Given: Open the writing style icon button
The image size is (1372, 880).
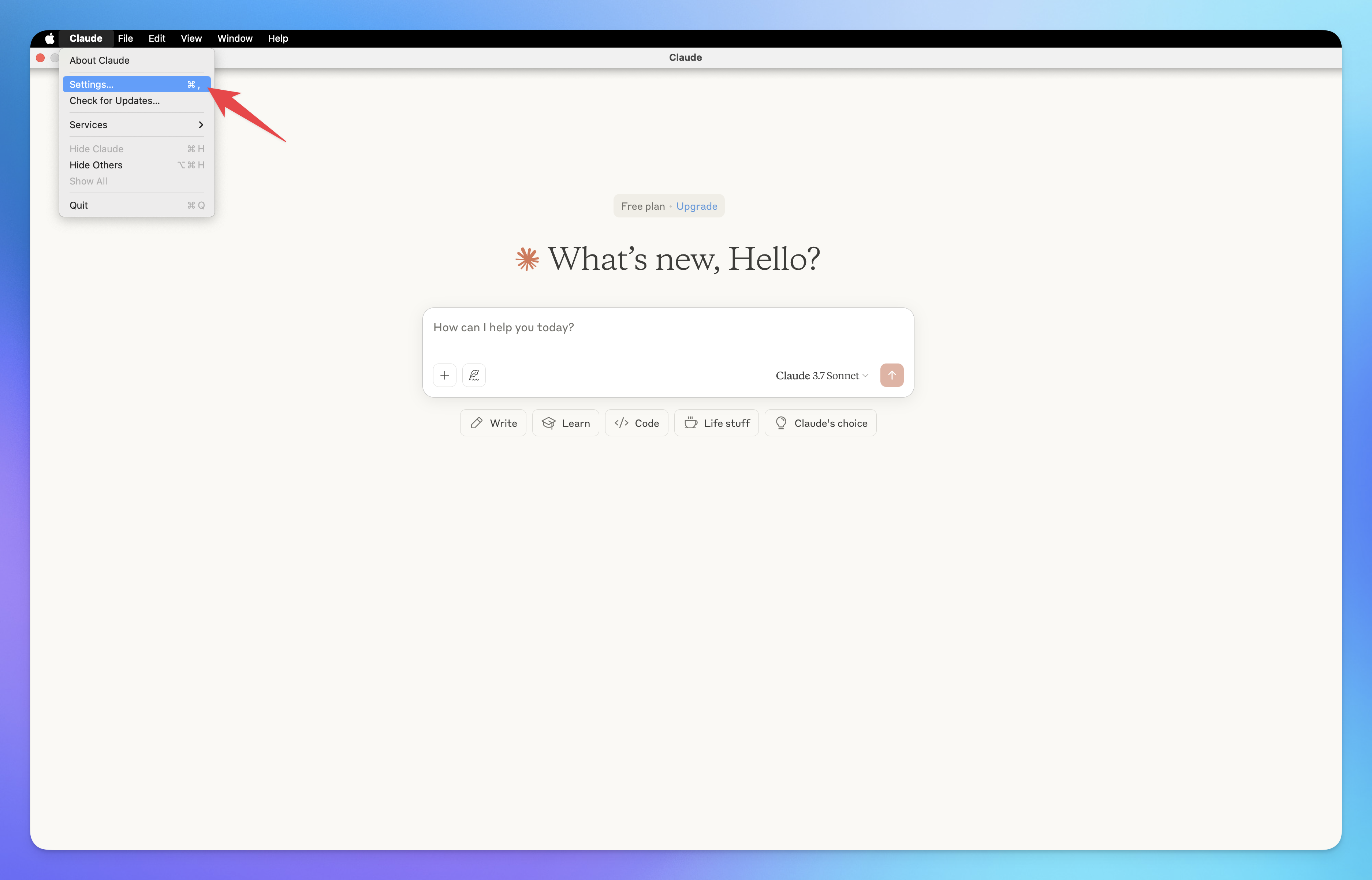Looking at the screenshot, I should click(474, 376).
